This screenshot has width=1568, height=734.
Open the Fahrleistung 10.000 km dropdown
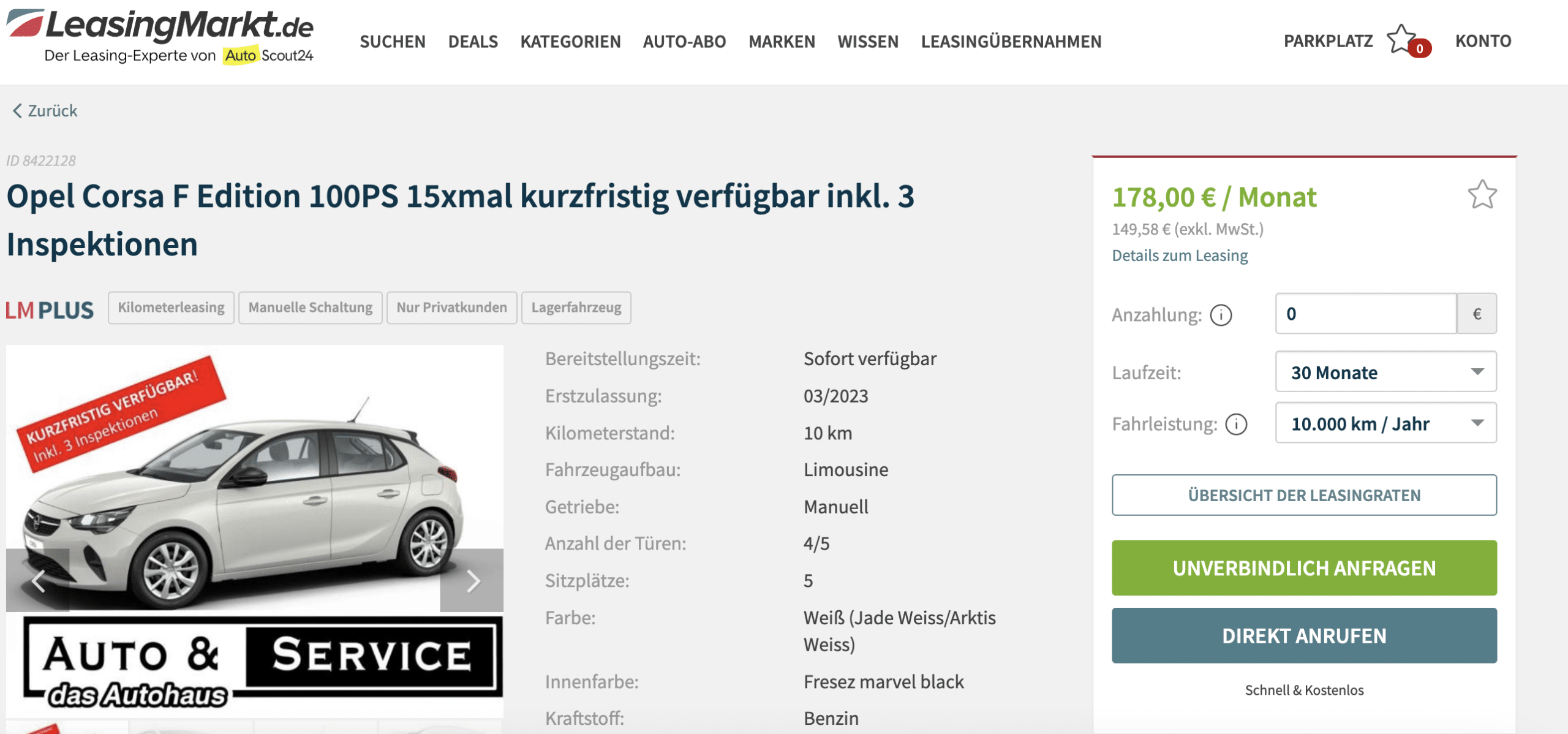point(1385,423)
